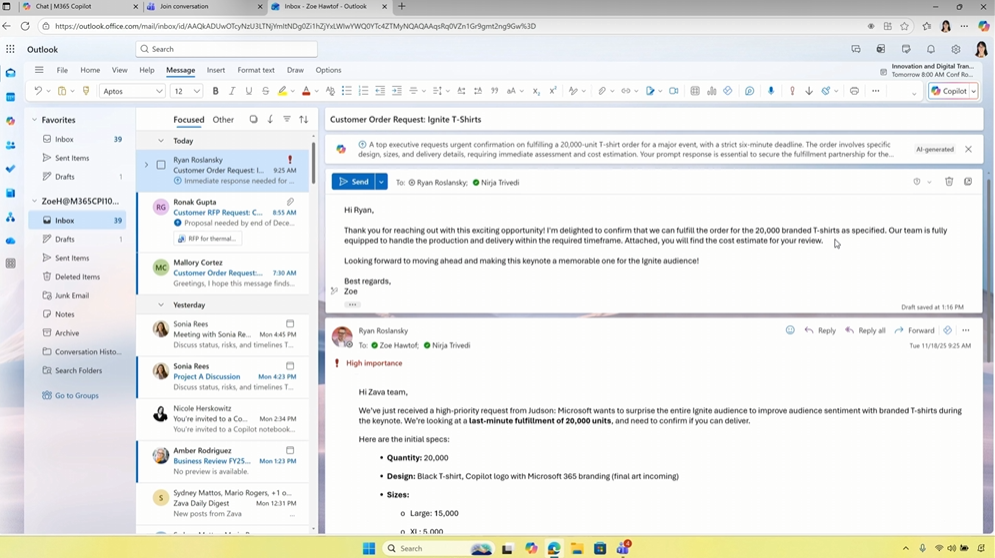Mark message as high importance in ribbon
This screenshot has height=558, width=995.
tap(792, 91)
